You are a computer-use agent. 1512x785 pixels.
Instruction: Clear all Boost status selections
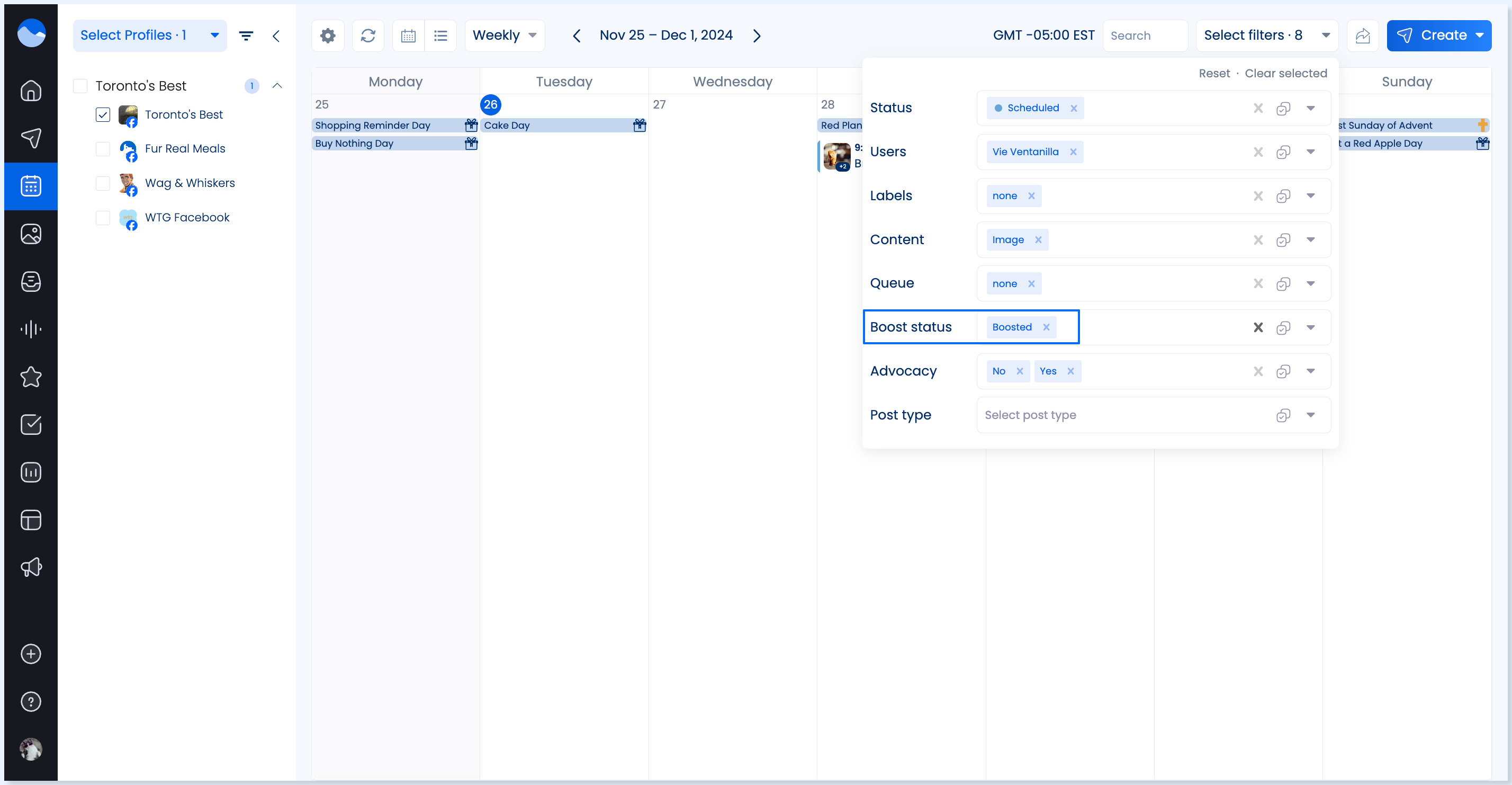coord(1258,327)
